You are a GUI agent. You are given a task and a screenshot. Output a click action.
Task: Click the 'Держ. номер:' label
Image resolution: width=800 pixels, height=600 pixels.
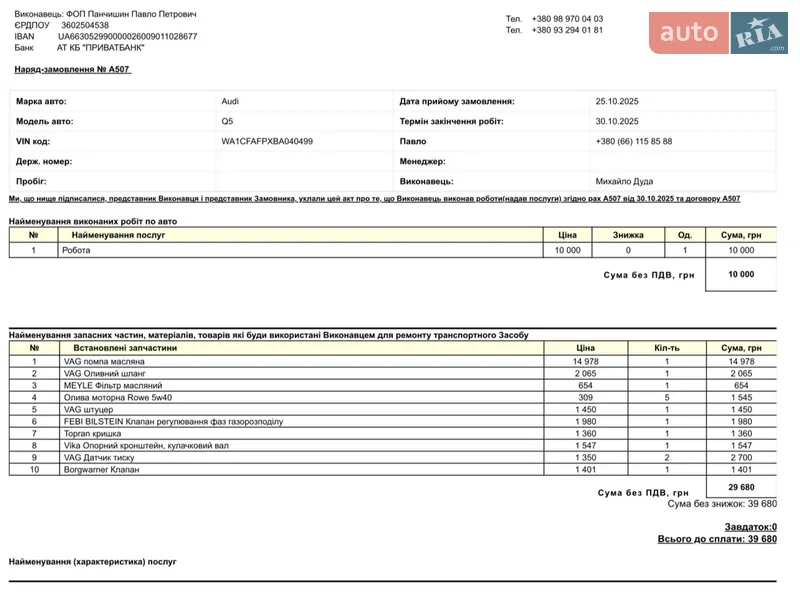[x=44, y=161]
